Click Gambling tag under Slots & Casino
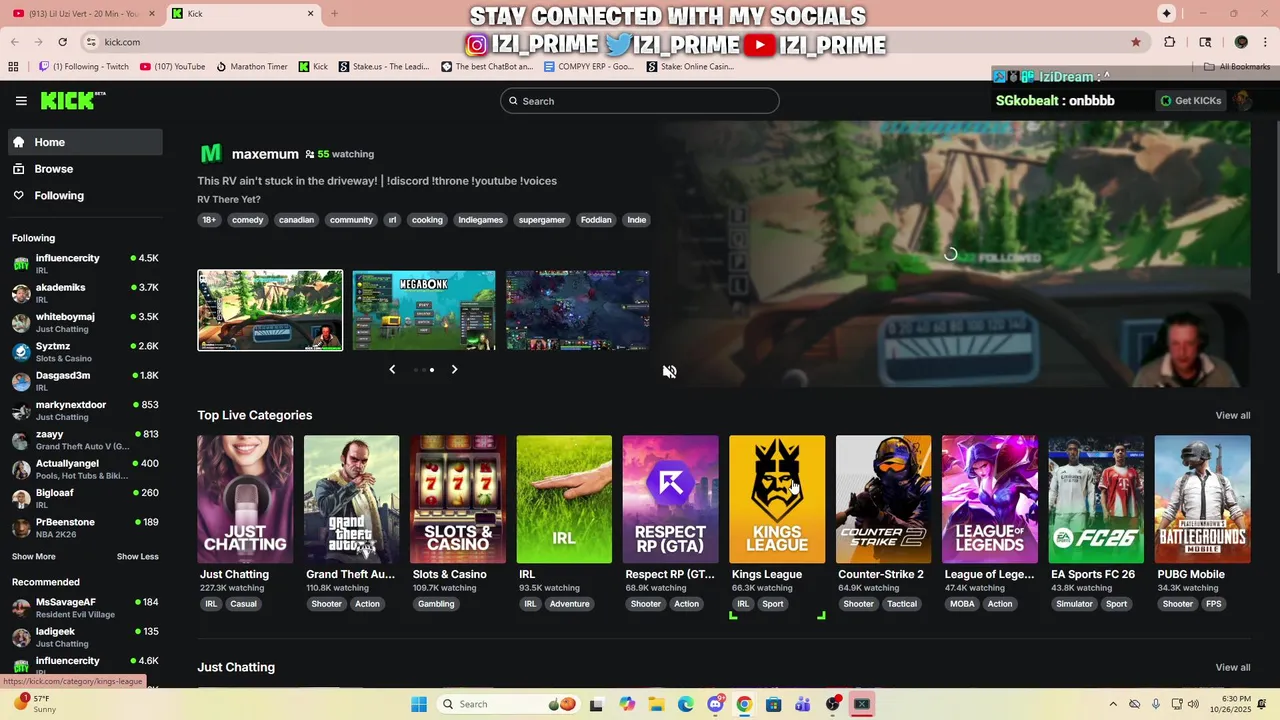Viewport: 1280px width, 720px height. [436, 604]
